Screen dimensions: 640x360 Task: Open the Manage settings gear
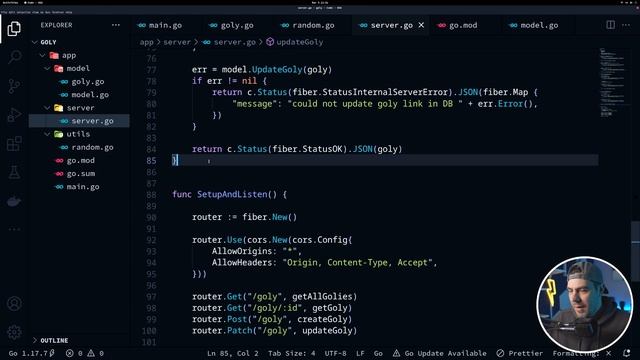tap(14, 332)
